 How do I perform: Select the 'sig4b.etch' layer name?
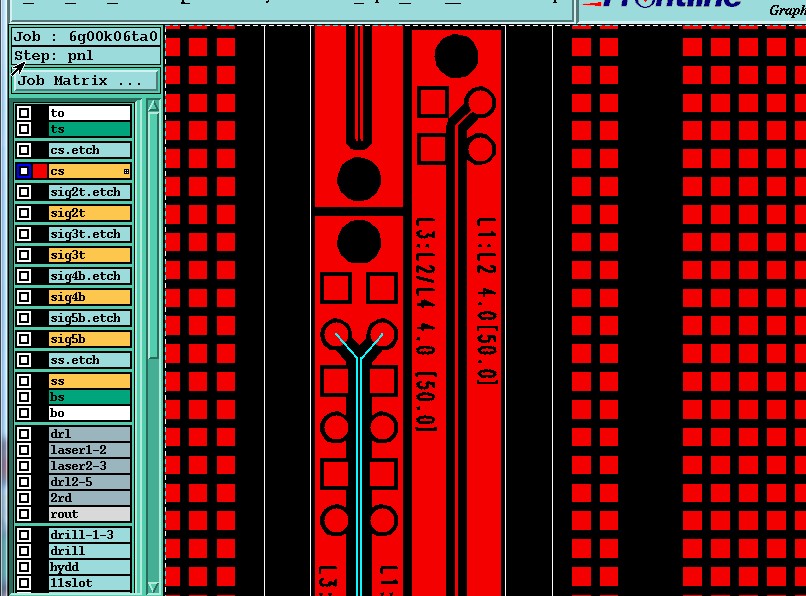pyautogui.click(x=89, y=276)
